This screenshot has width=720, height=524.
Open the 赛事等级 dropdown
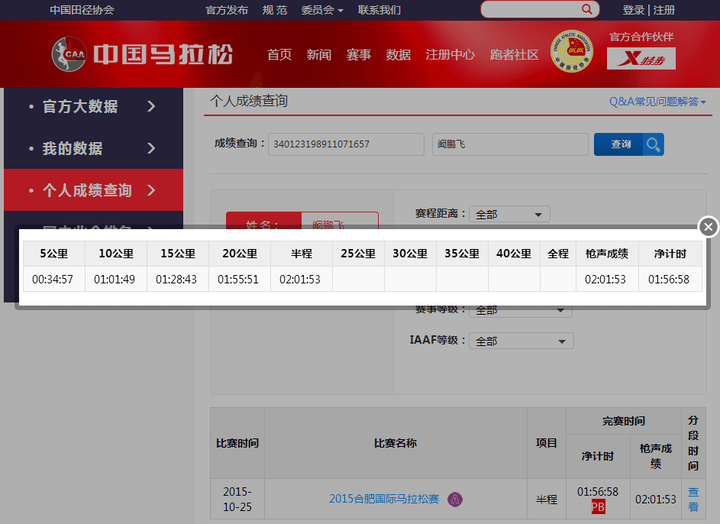point(520,310)
